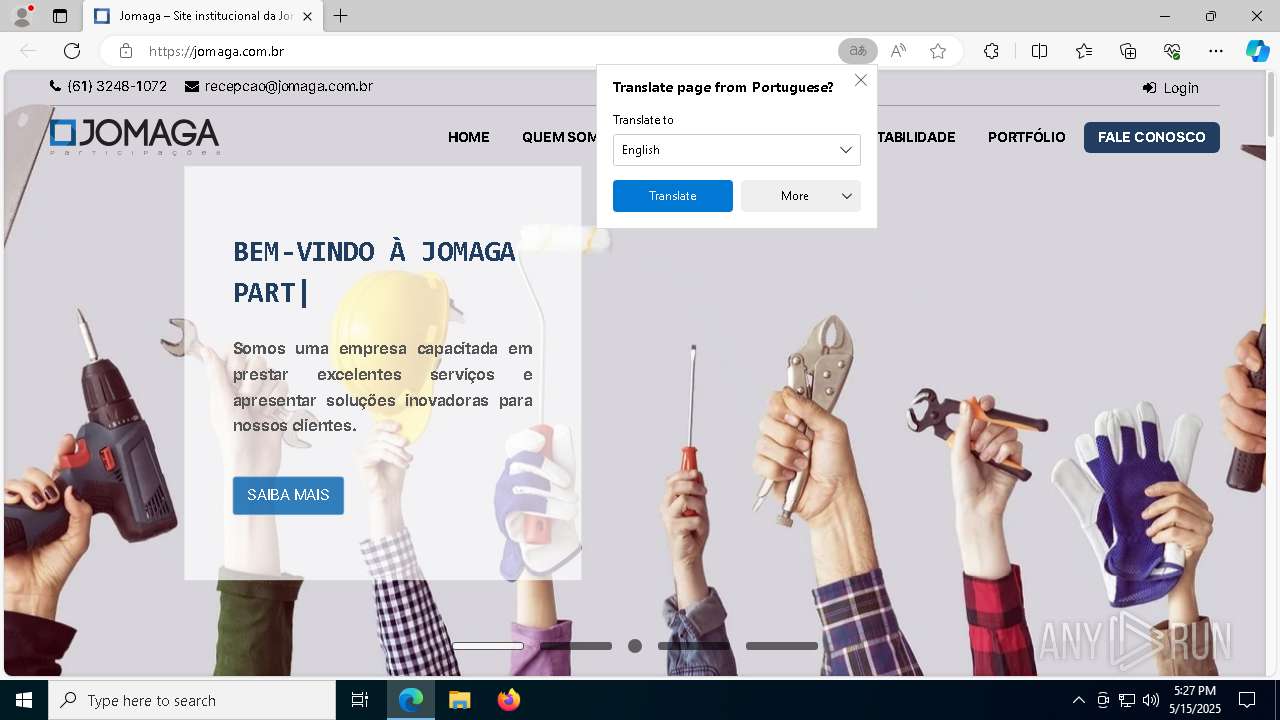Start Read aloud from address bar

coord(898,51)
